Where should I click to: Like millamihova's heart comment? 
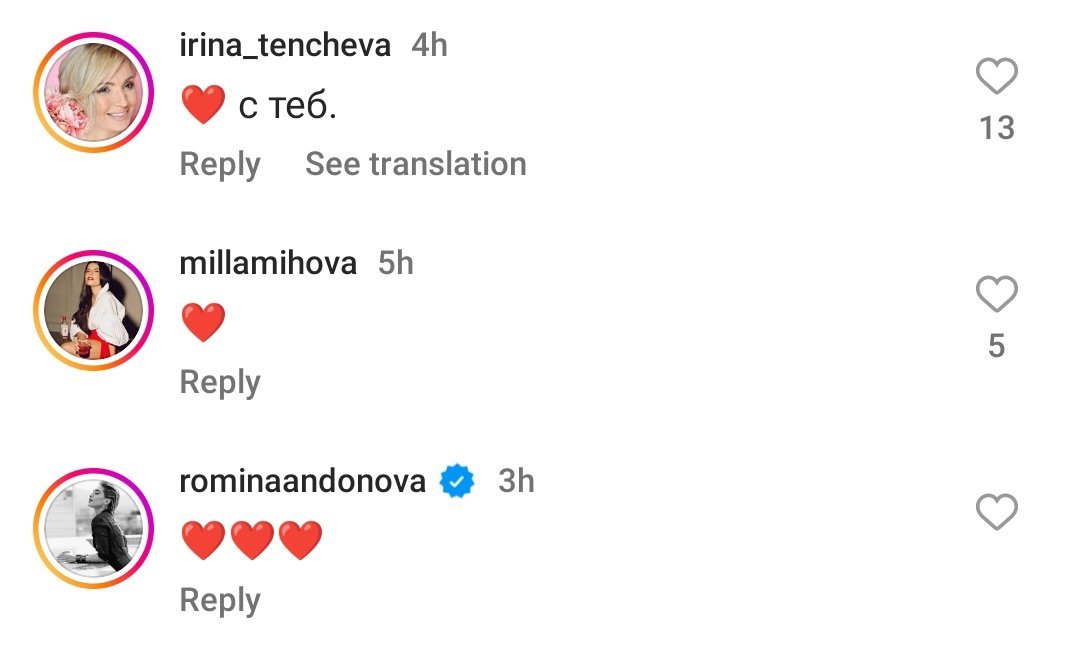[996, 295]
